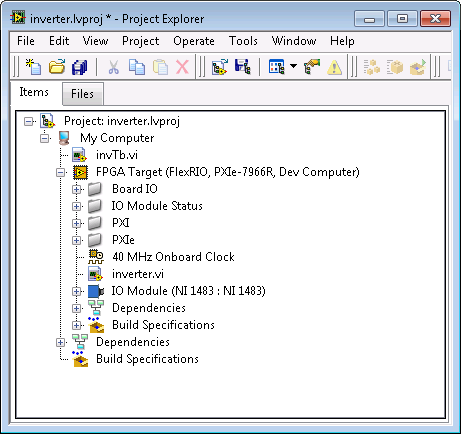Click the yellow warning triangle icon
This screenshot has height=434, width=461.
pos(334,67)
